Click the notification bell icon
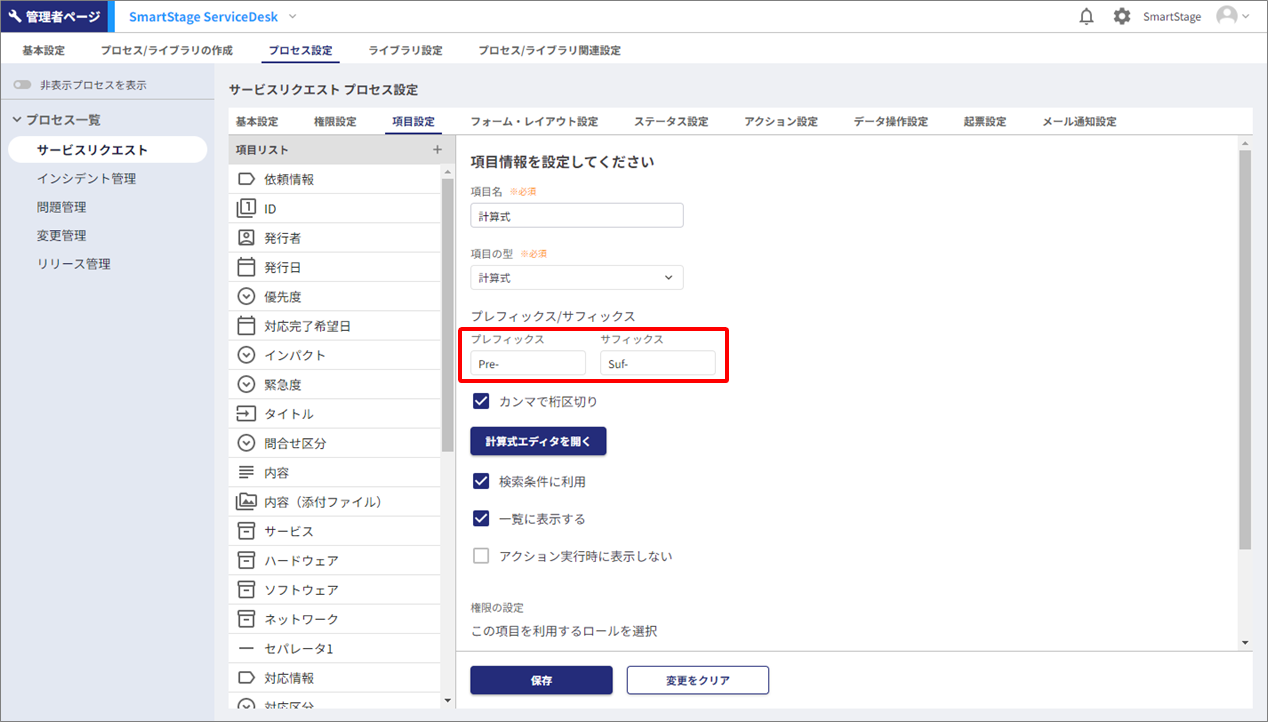 click(x=1087, y=17)
